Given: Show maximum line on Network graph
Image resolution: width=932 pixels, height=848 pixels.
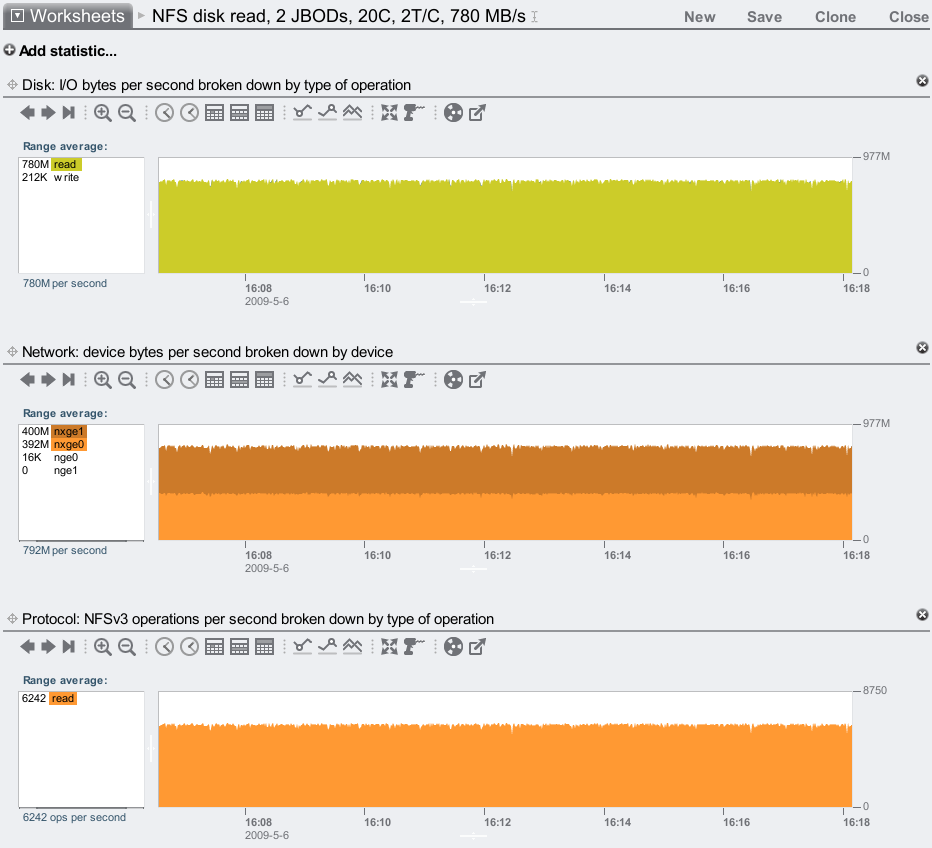Looking at the screenshot, I should (327, 380).
